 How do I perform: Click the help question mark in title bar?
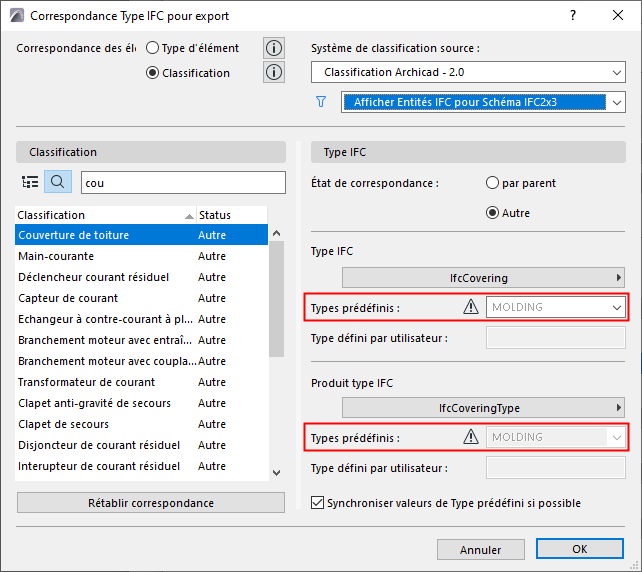(x=572, y=16)
